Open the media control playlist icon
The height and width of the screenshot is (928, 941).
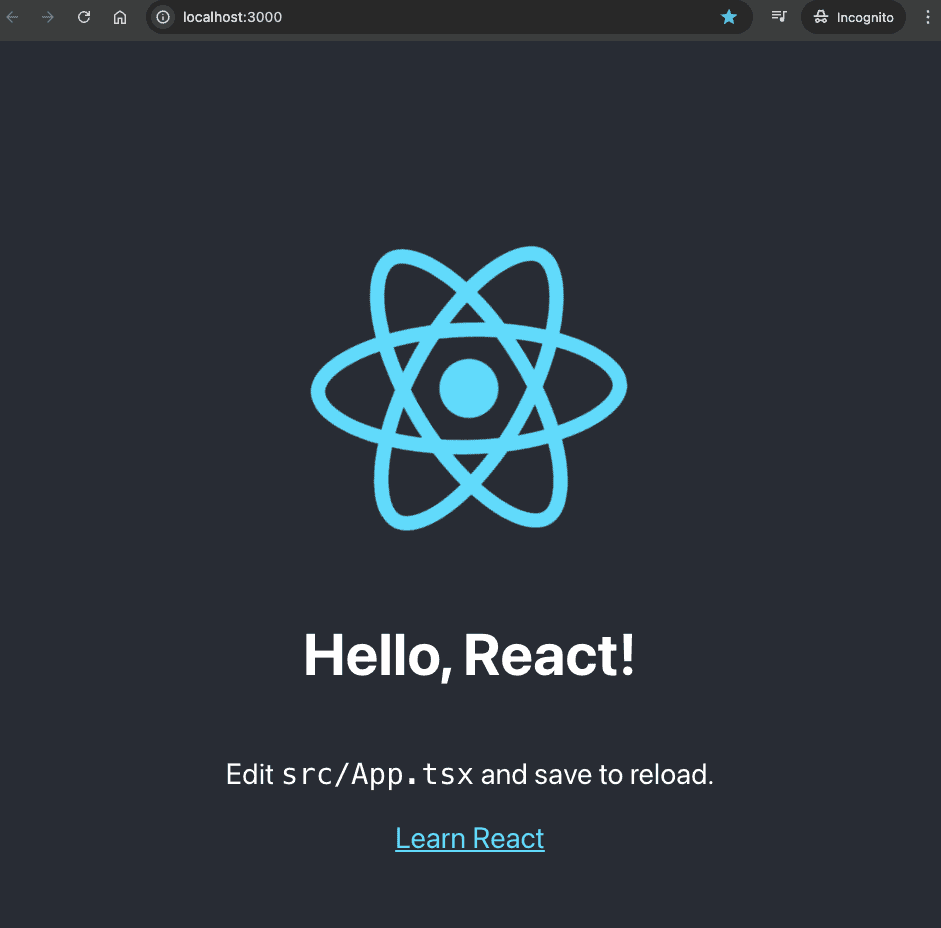point(779,17)
